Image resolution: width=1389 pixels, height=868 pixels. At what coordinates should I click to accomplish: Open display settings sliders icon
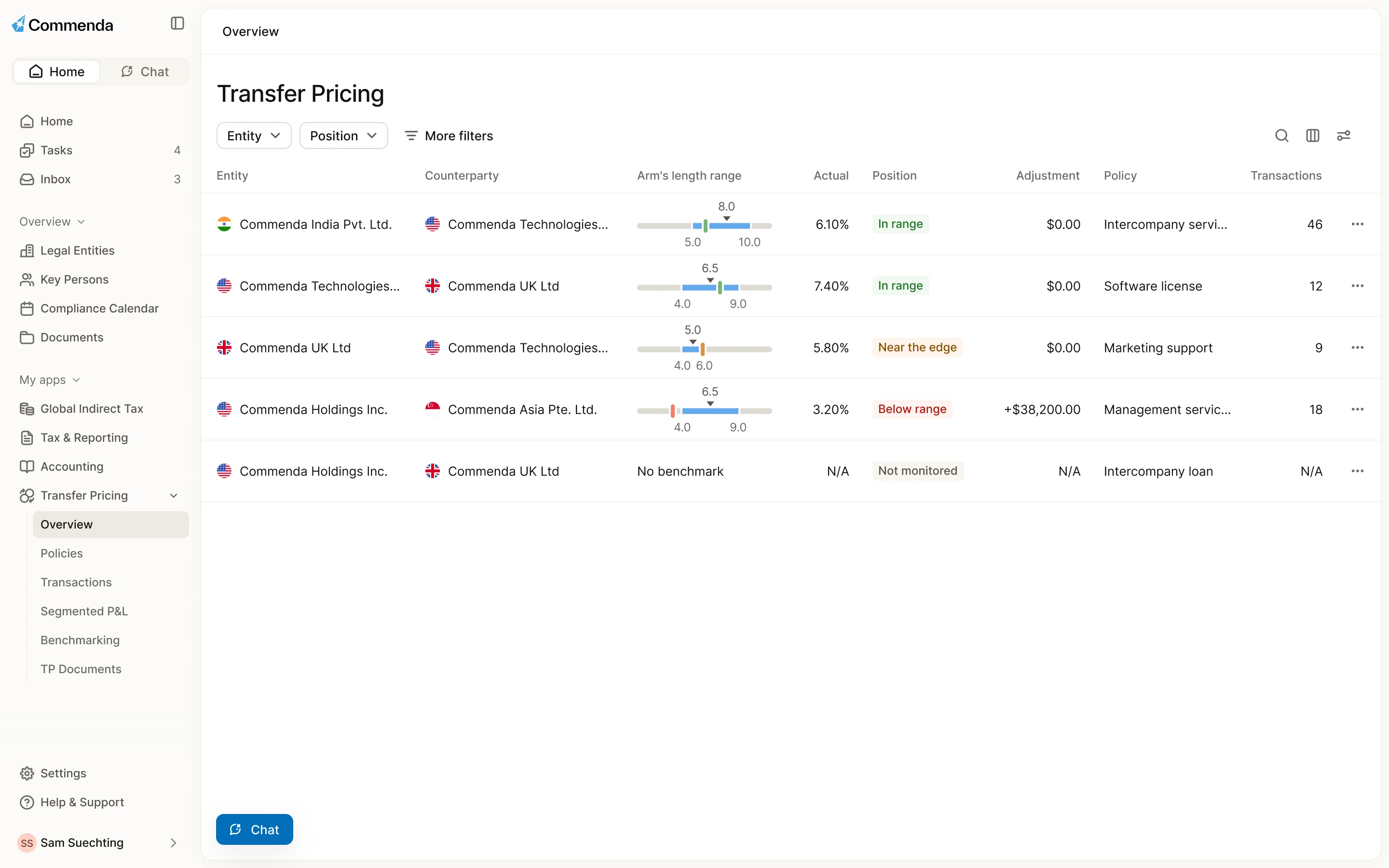tap(1343, 136)
